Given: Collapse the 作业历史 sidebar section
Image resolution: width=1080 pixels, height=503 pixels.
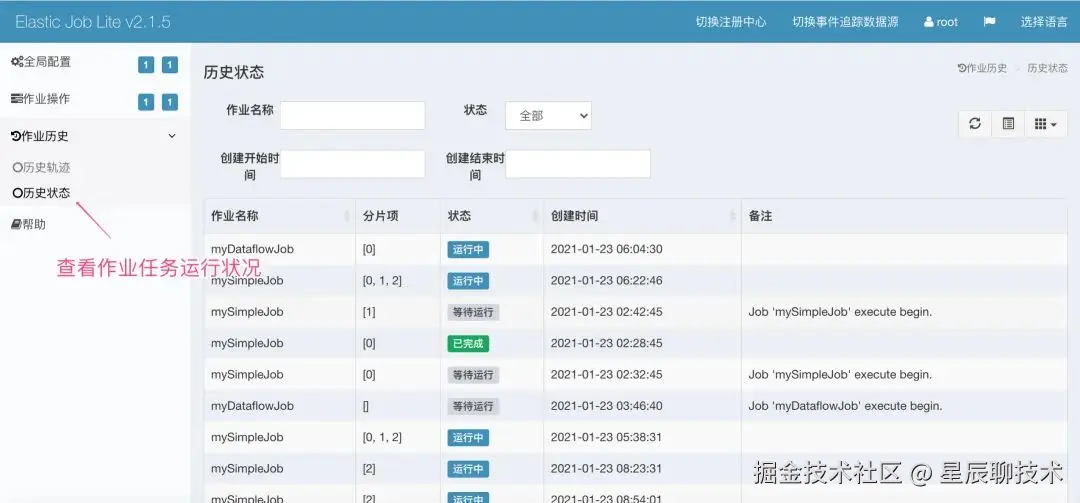Looking at the screenshot, I should 94,136.
